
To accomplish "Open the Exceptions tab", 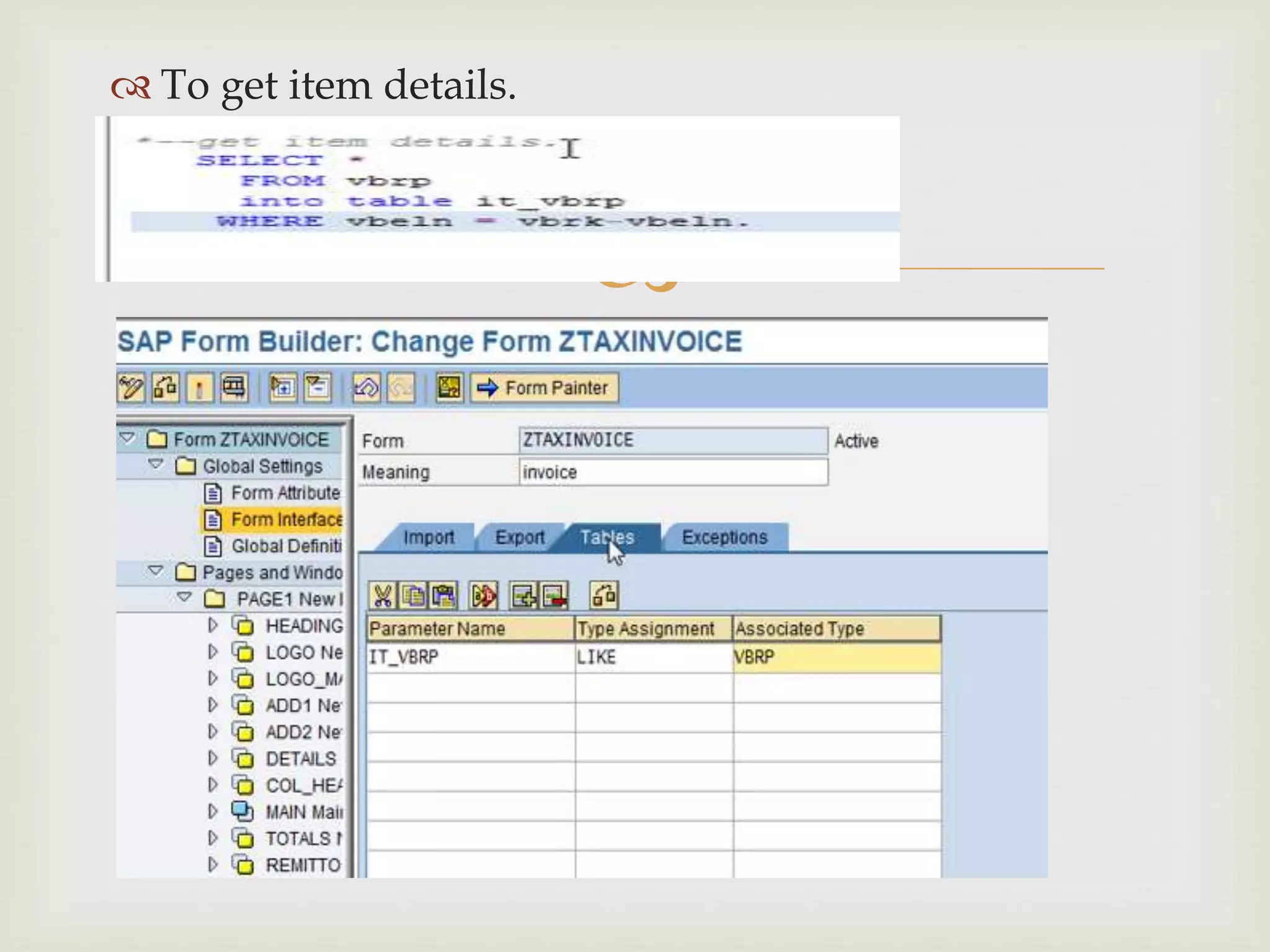I will pyautogui.click(x=724, y=537).
